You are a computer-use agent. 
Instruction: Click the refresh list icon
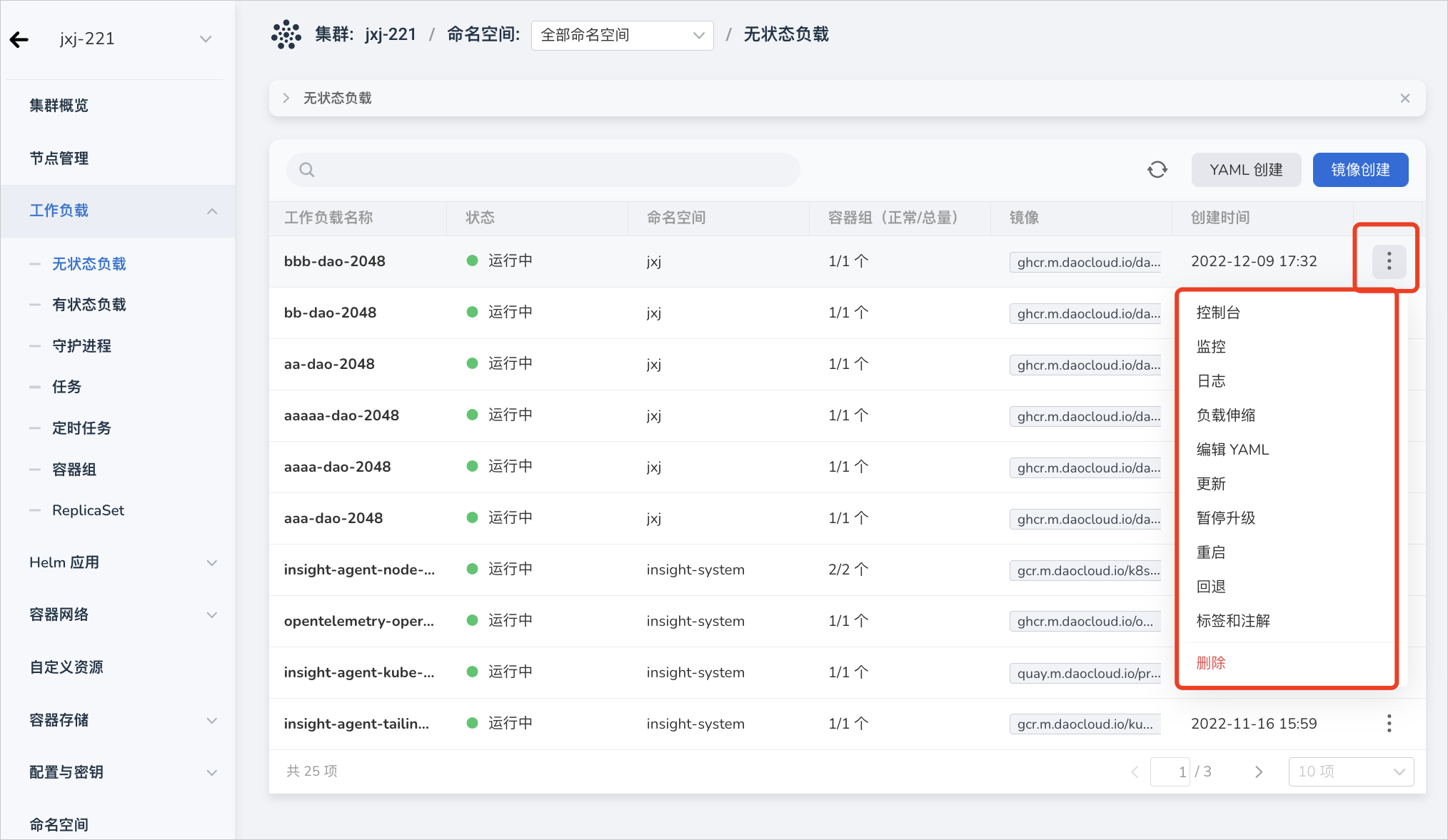[x=1157, y=170]
